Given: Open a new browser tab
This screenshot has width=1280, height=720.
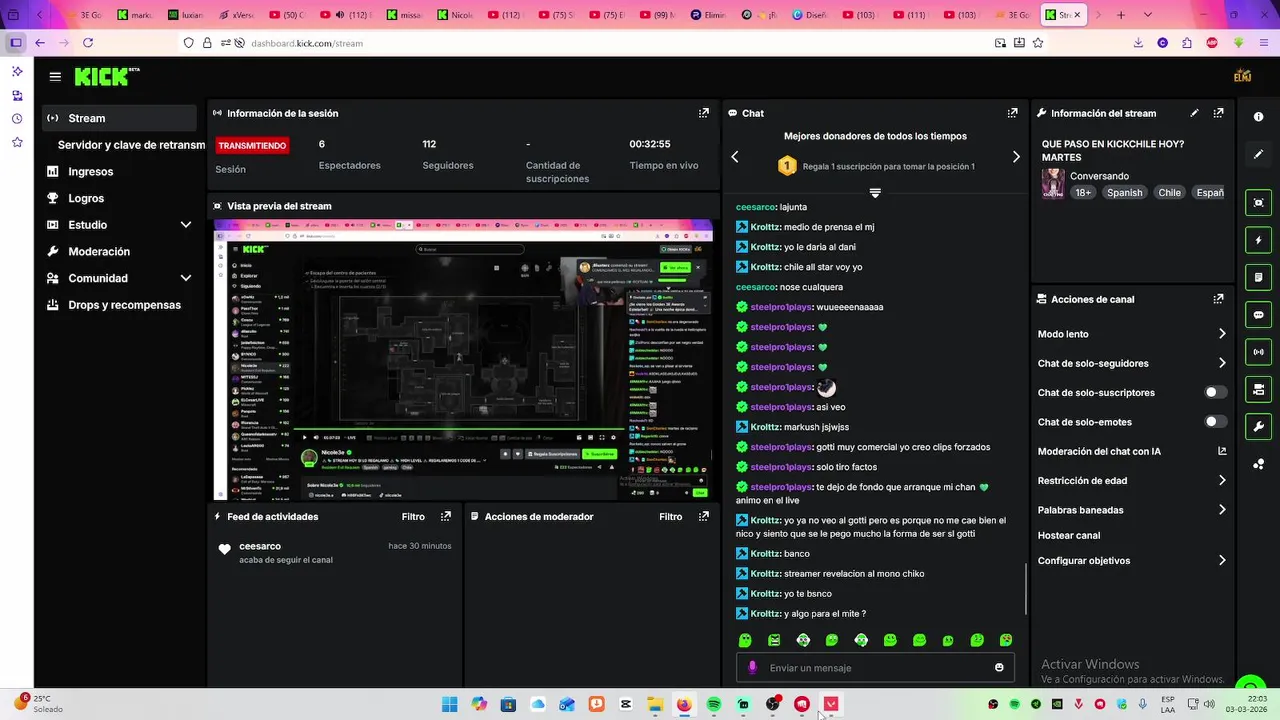Looking at the screenshot, I should pos(1120,15).
